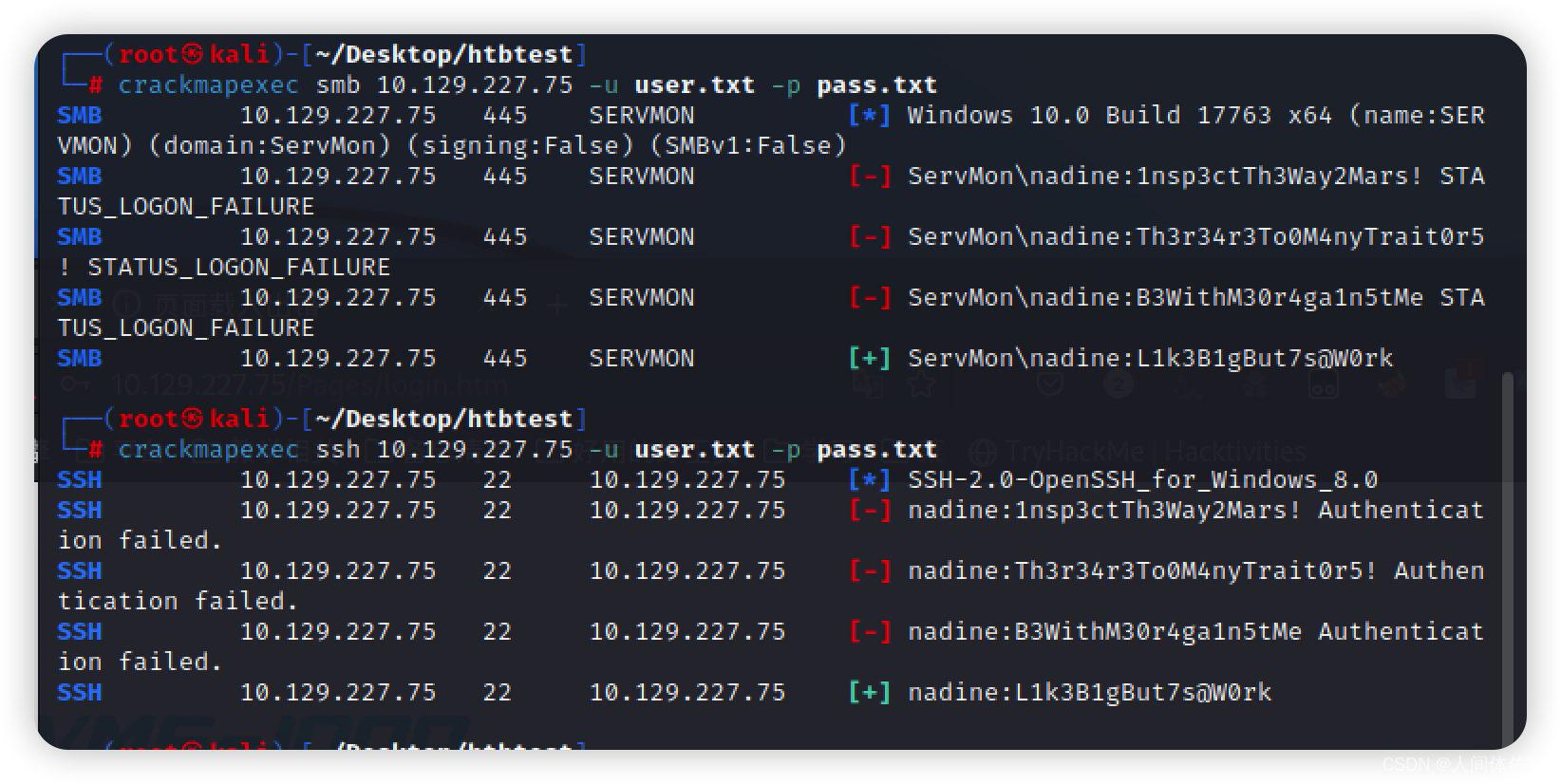Click [-] before ServMon\nadine:B3WithM30r4ga1n5tMe
Screen dimensions: 1561x784
point(869,298)
